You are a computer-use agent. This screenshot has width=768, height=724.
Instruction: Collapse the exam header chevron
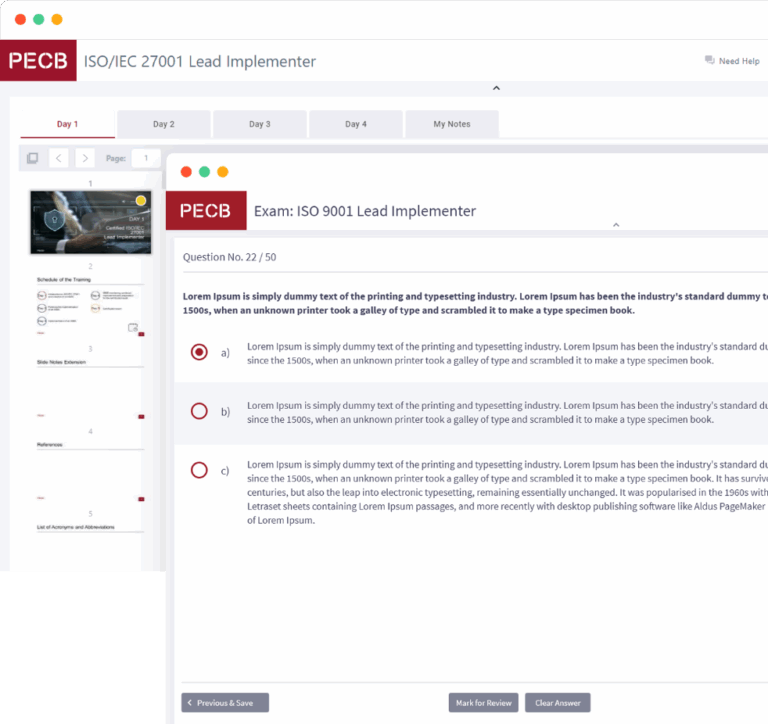[x=616, y=225]
